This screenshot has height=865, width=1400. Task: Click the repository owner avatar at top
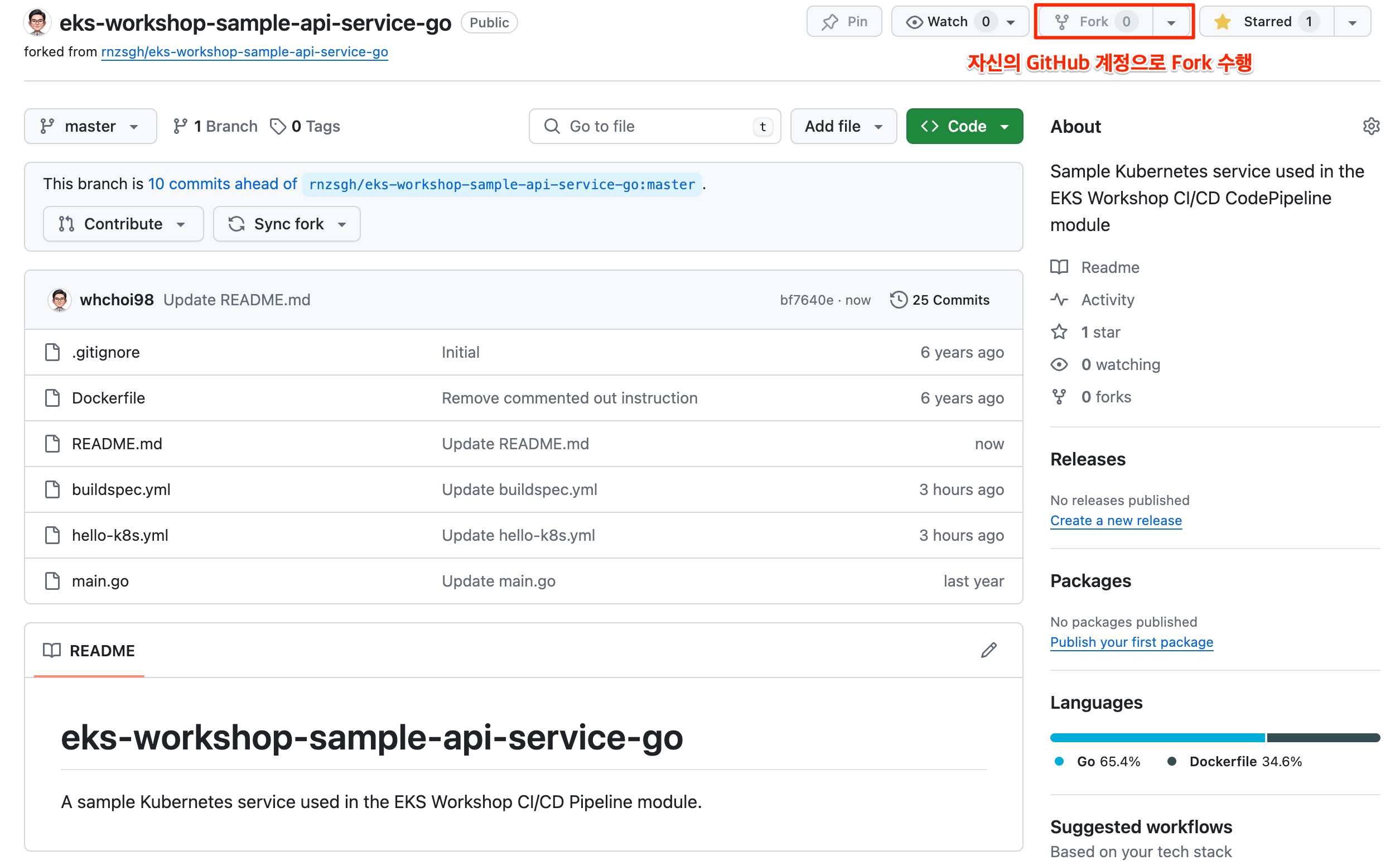(x=37, y=22)
